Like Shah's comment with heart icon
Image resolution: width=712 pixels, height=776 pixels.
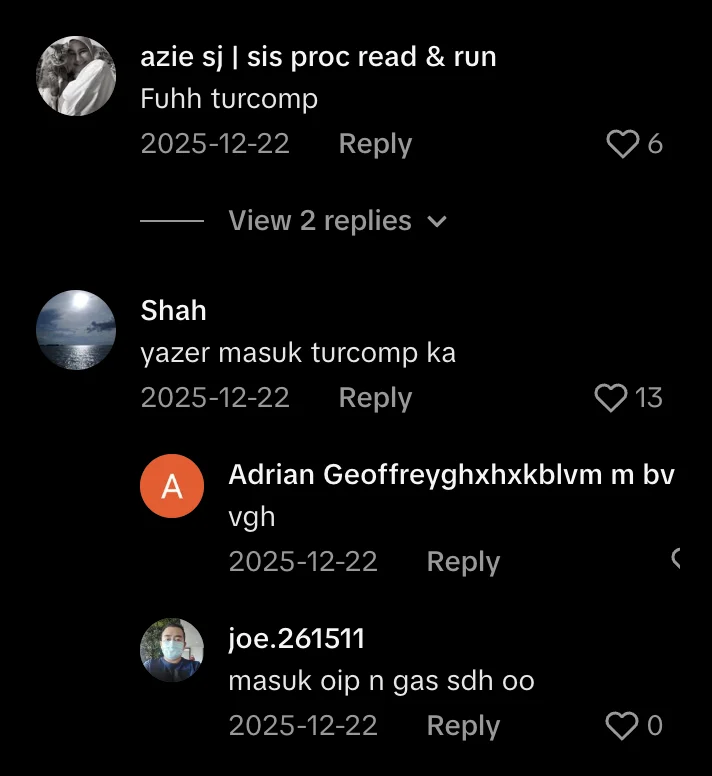tap(611, 398)
